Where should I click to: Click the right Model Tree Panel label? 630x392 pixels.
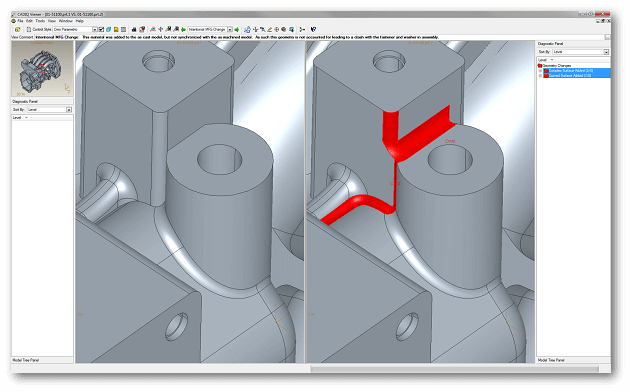click(x=551, y=360)
